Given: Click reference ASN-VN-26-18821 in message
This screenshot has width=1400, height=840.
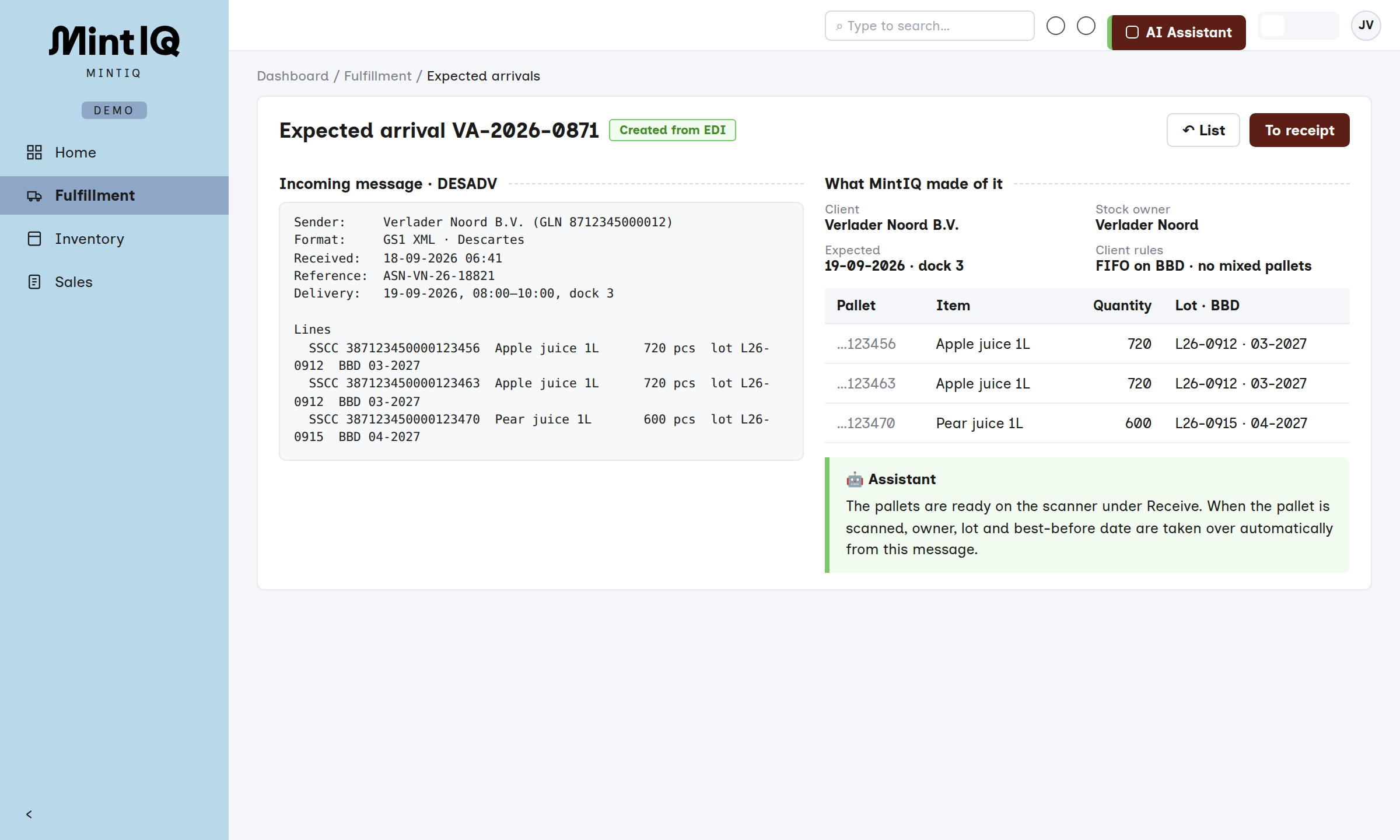Looking at the screenshot, I should click(x=439, y=275).
